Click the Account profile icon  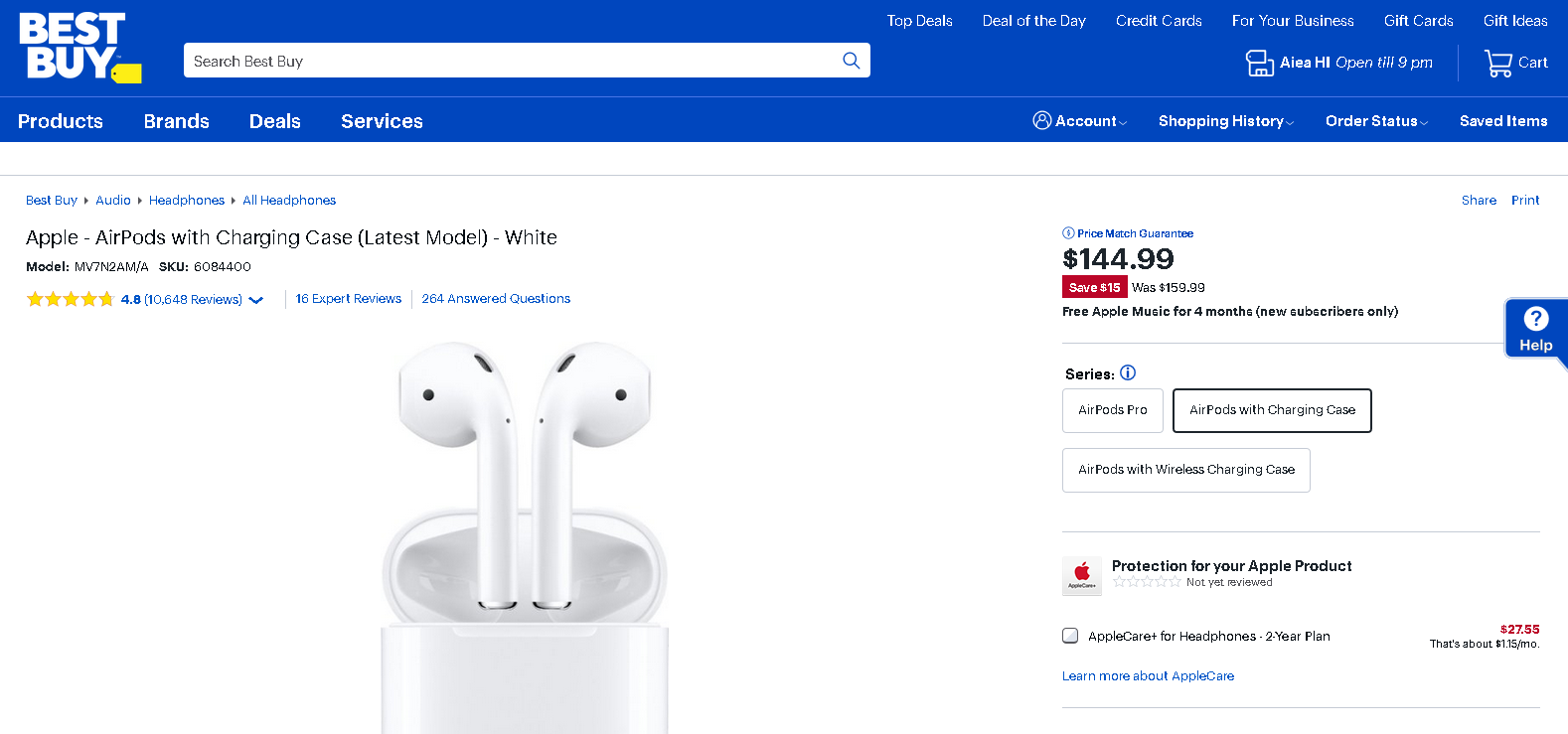1042,120
